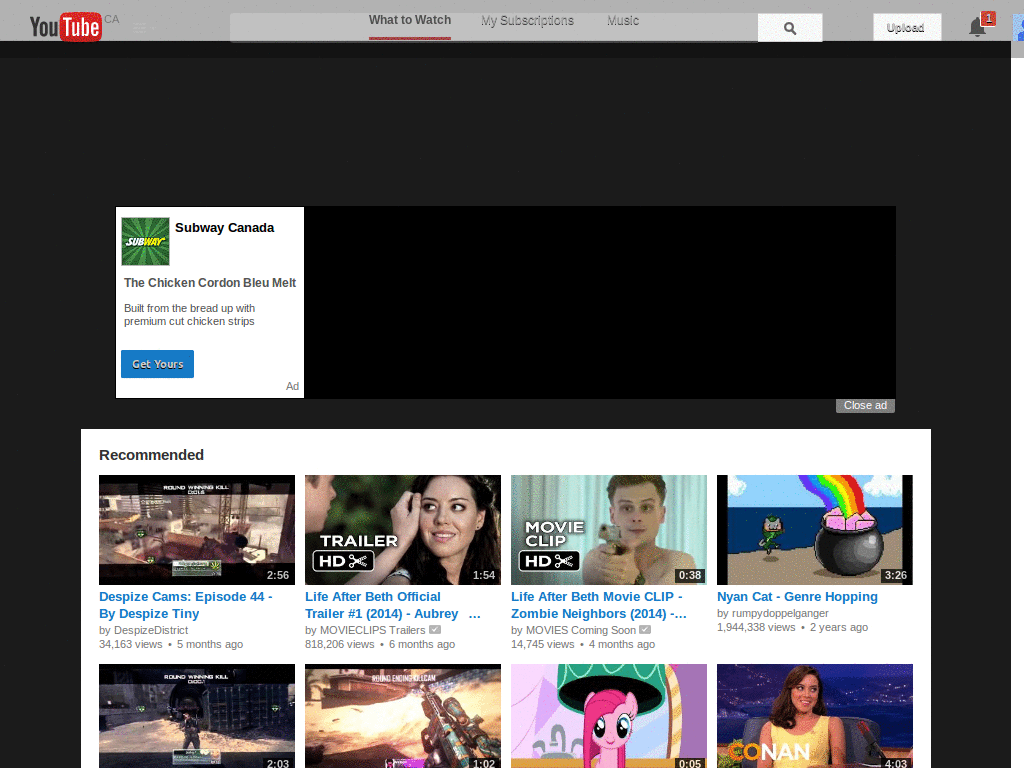
Task: Click the Get Yours ad button
Action: (x=157, y=364)
